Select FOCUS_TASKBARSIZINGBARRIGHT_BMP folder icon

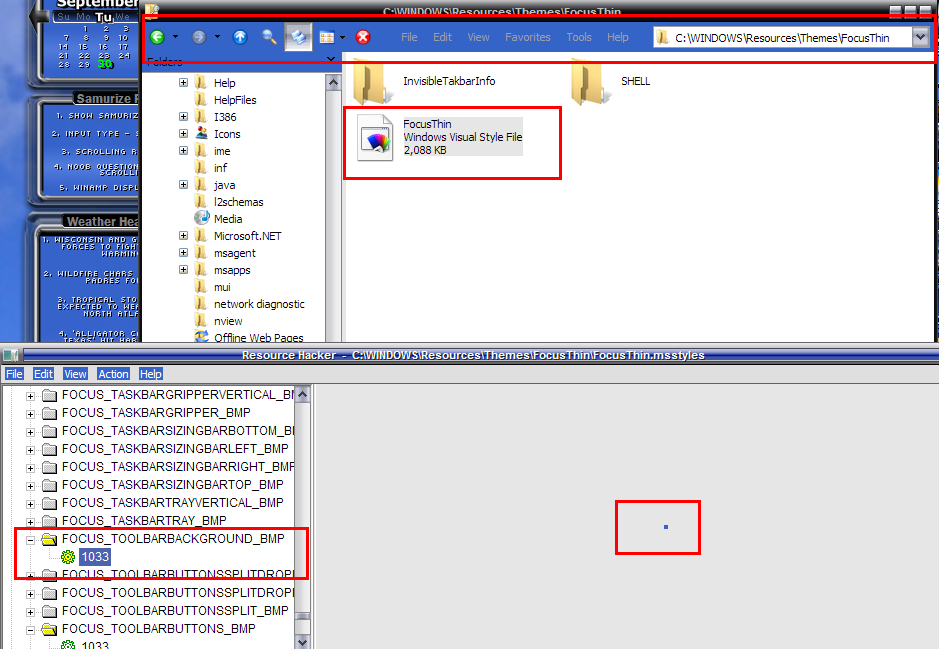pos(50,467)
